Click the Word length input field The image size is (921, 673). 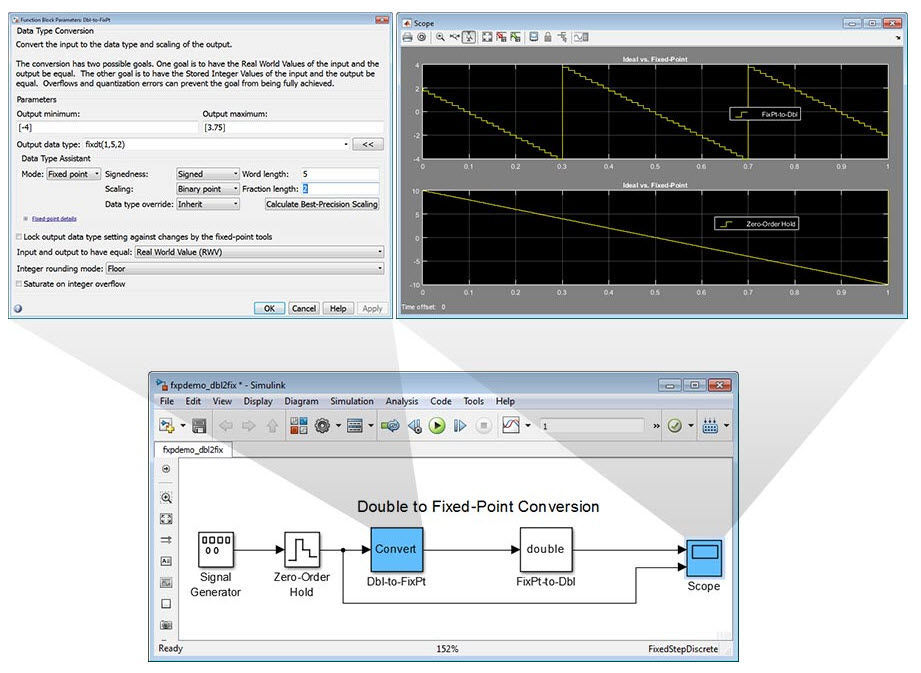[340, 174]
